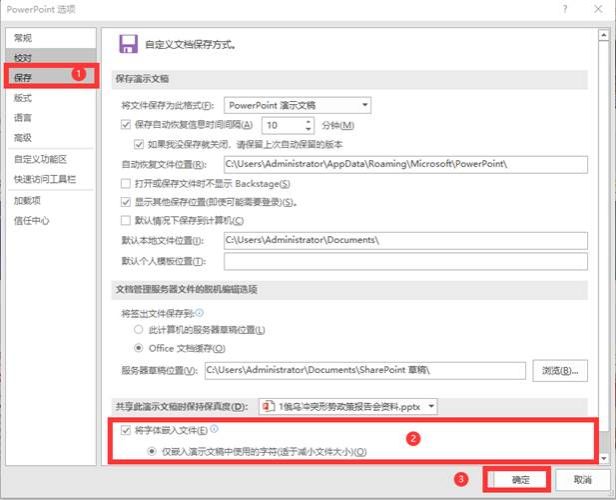Image resolution: width=616 pixels, height=500 pixels.
Task: Increase auto-recover minutes with spinner up arrow
Action: (x=307, y=121)
